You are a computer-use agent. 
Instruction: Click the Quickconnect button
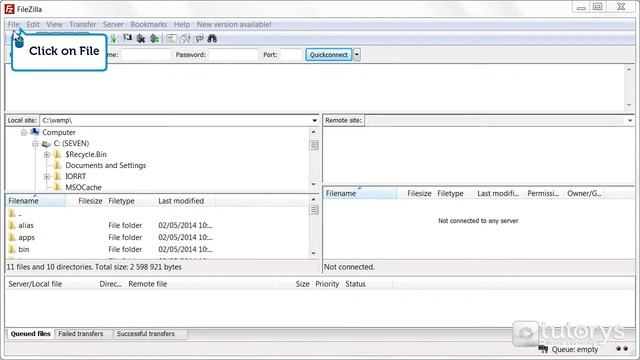pos(329,55)
